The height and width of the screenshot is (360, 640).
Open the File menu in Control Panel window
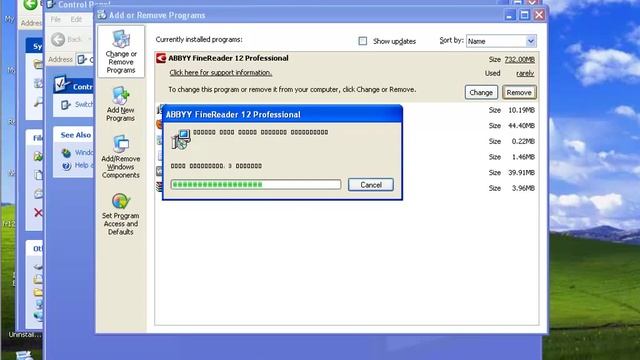tap(56, 19)
